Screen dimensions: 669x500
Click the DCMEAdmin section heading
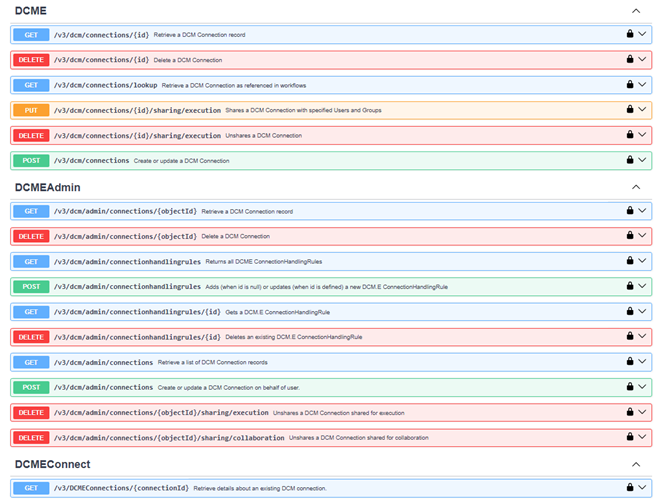click(48, 187)
